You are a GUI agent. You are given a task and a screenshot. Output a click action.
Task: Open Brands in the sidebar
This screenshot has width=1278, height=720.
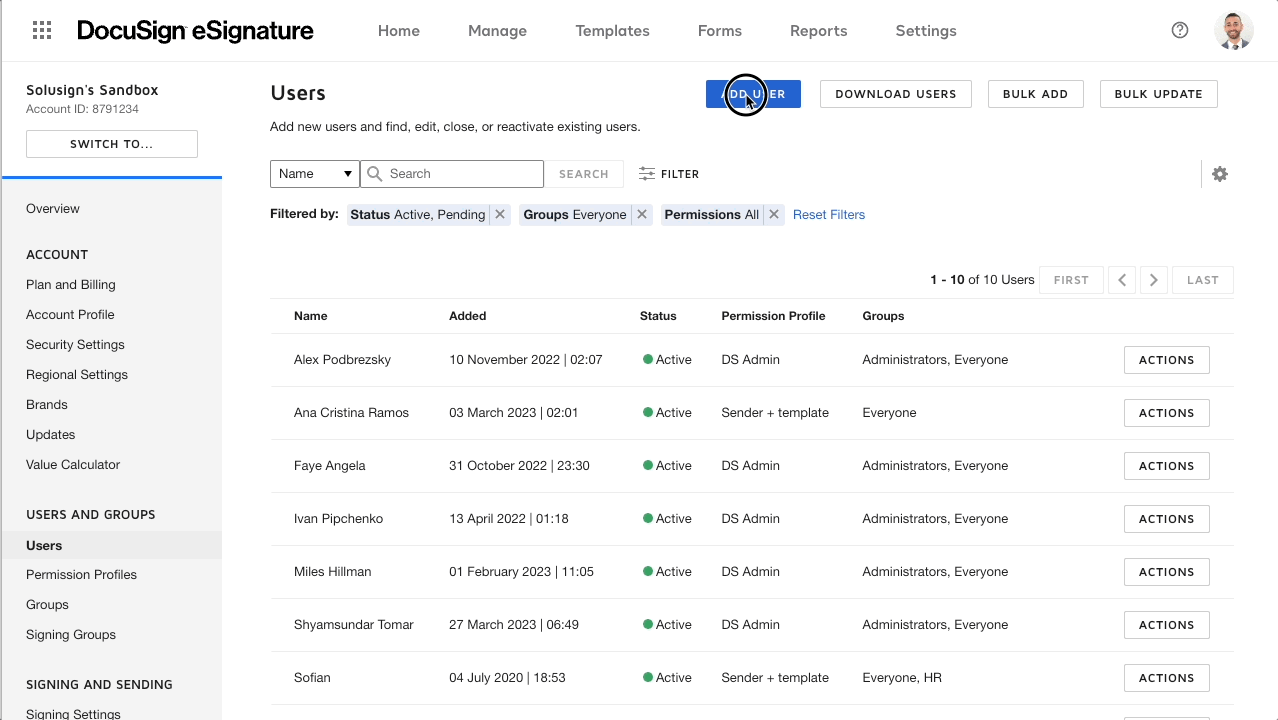(x=47, y=405)
